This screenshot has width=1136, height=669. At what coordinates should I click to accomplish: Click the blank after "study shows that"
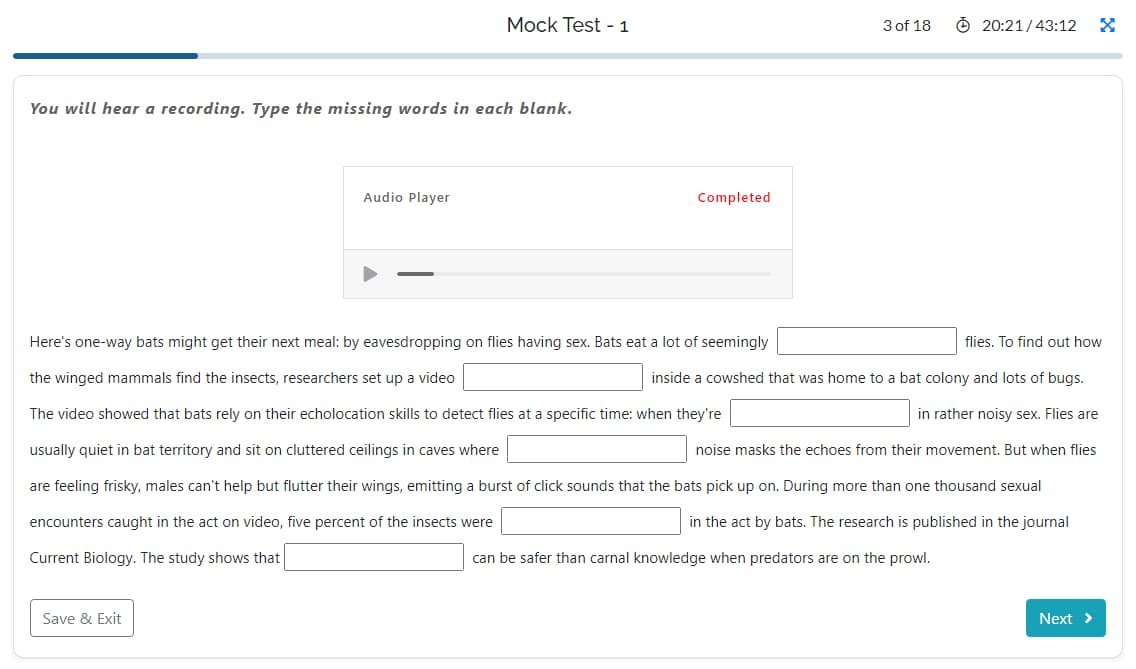[374, 558]
